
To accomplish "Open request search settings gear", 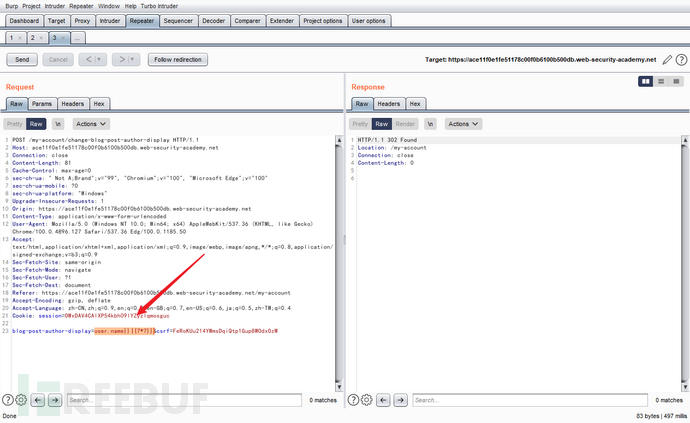I will pyautogui.click(x=21, y=400).
